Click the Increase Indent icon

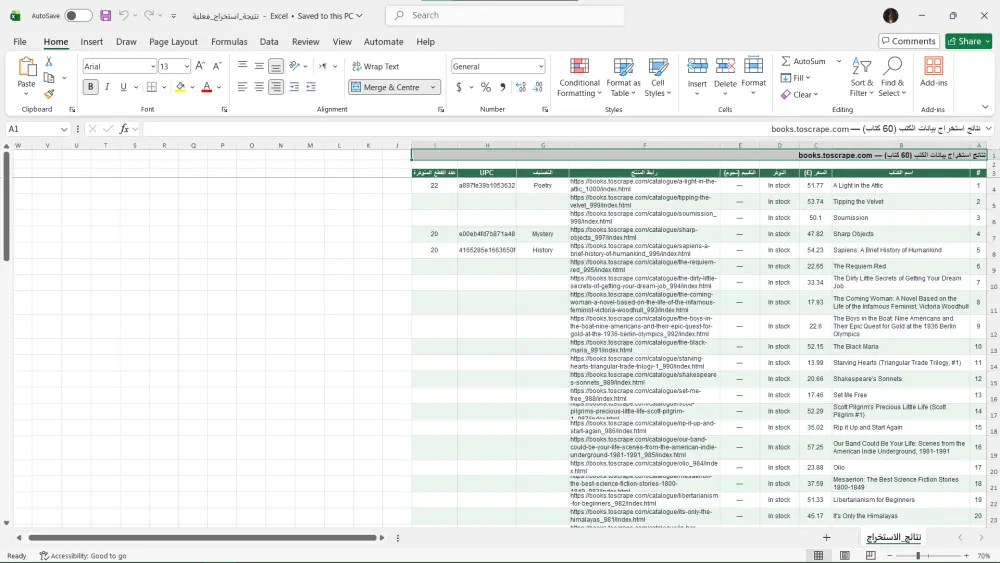click(311, 87)
